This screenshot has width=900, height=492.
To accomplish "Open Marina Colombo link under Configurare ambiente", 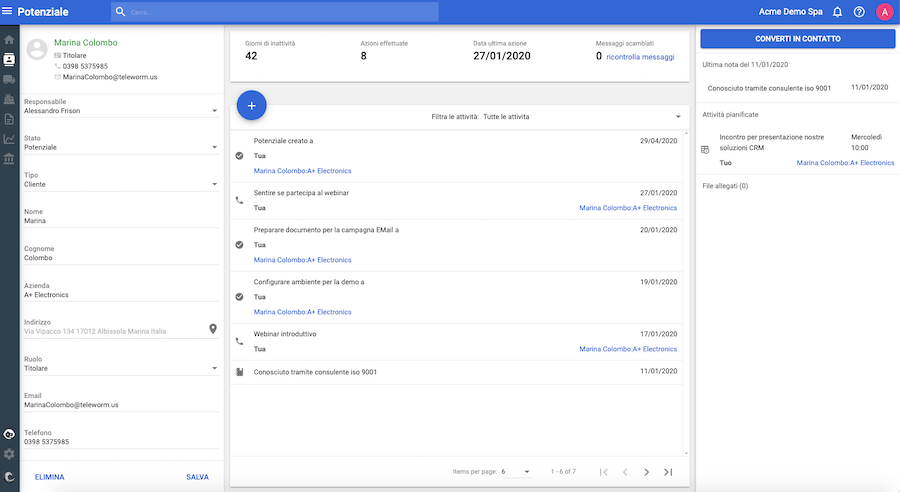I will pos(302,312).
